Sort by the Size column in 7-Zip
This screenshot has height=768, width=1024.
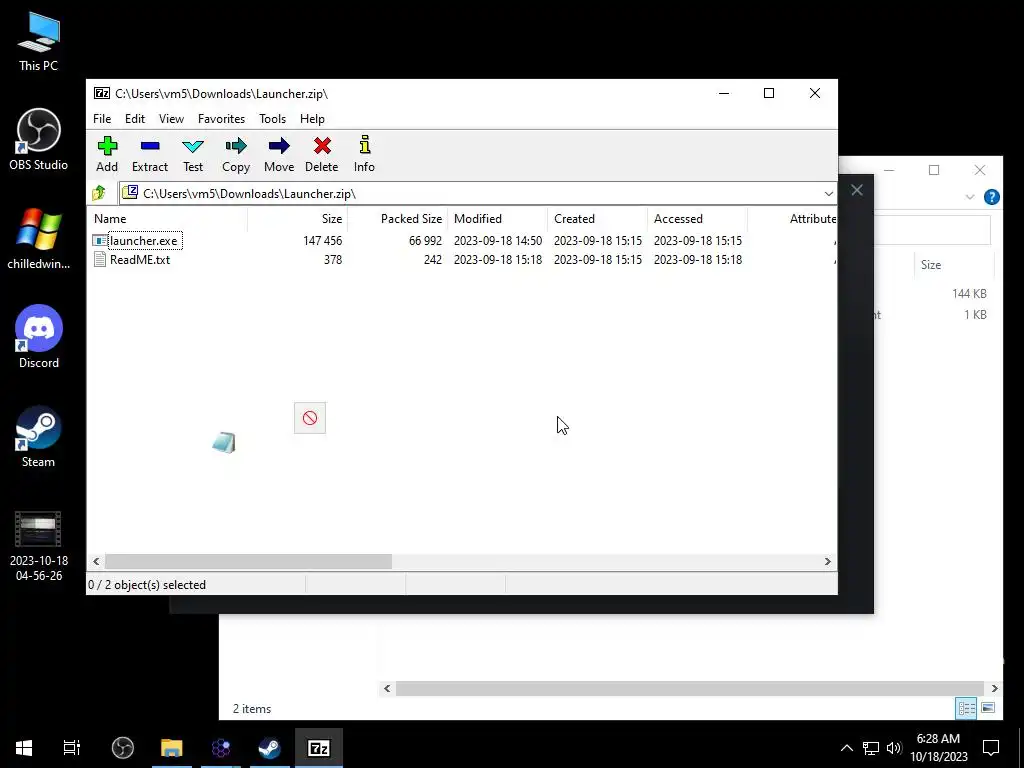click(297, 219)
